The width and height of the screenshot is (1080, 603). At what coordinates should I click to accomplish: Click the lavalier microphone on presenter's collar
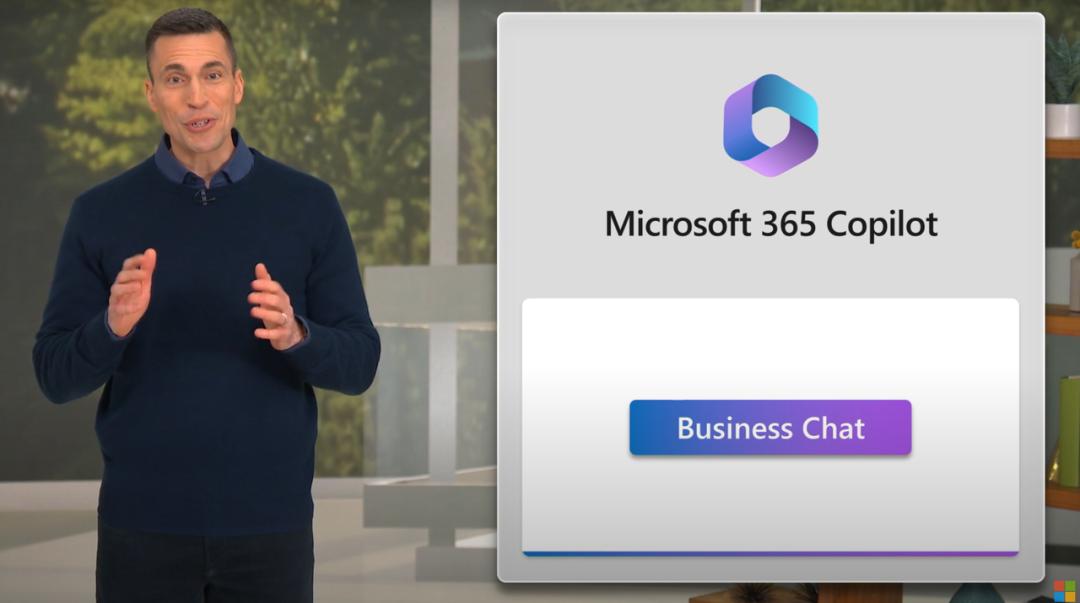pyautogui.click(x=205, y=197)
